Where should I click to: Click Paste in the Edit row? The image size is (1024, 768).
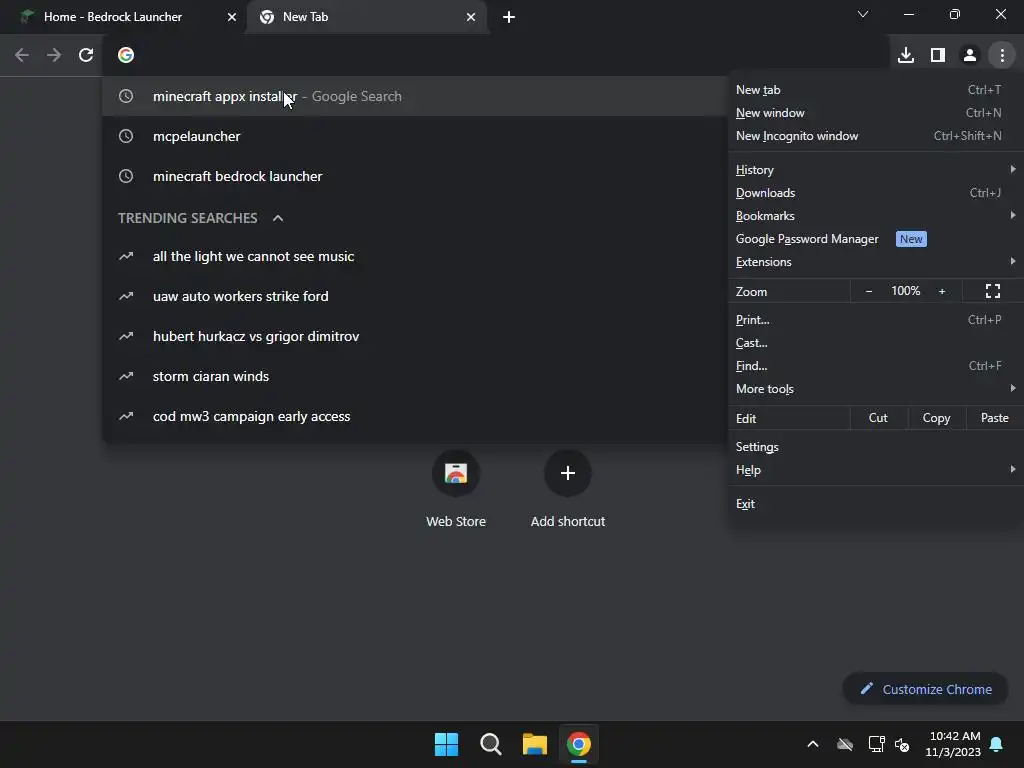(995, 418)
